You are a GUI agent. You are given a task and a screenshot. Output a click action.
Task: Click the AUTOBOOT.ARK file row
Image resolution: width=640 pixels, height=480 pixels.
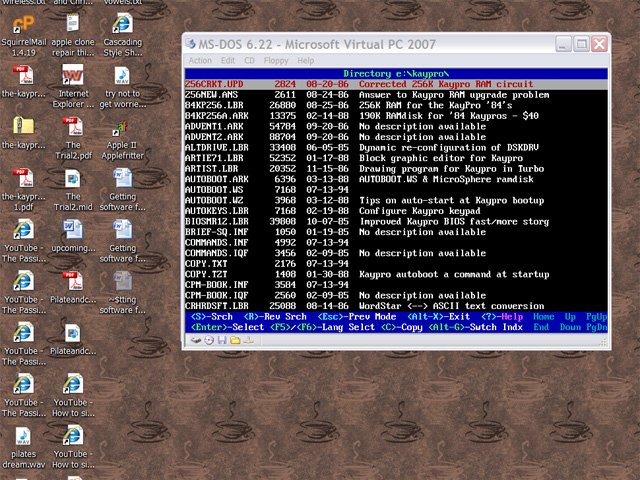click(396, 180)
